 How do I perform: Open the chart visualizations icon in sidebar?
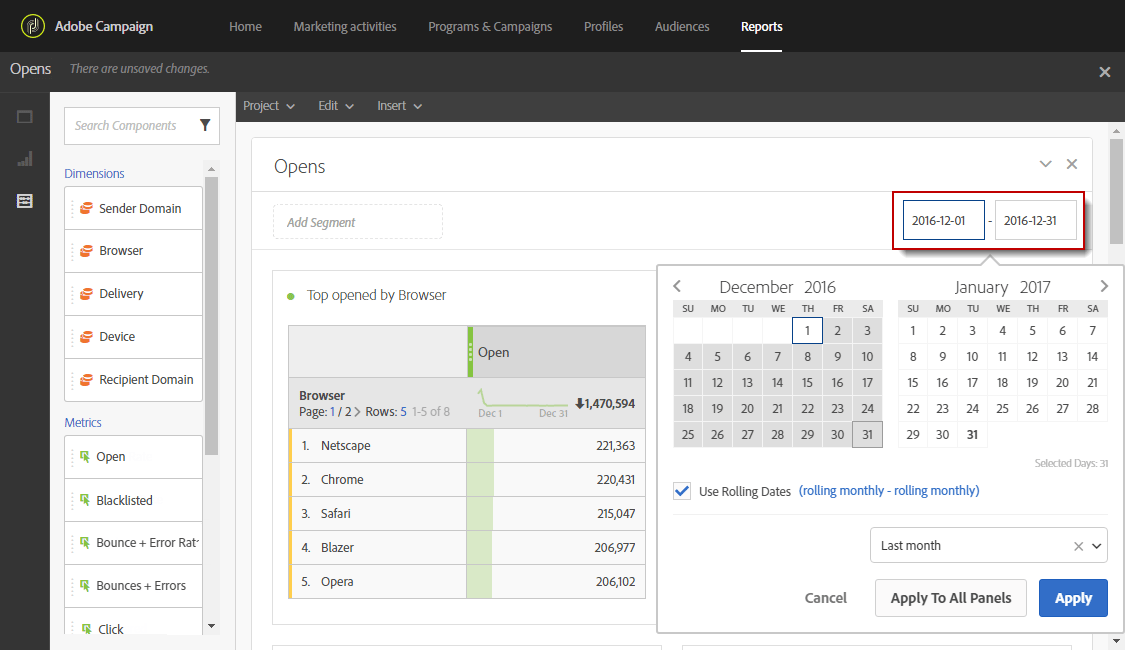24,159
